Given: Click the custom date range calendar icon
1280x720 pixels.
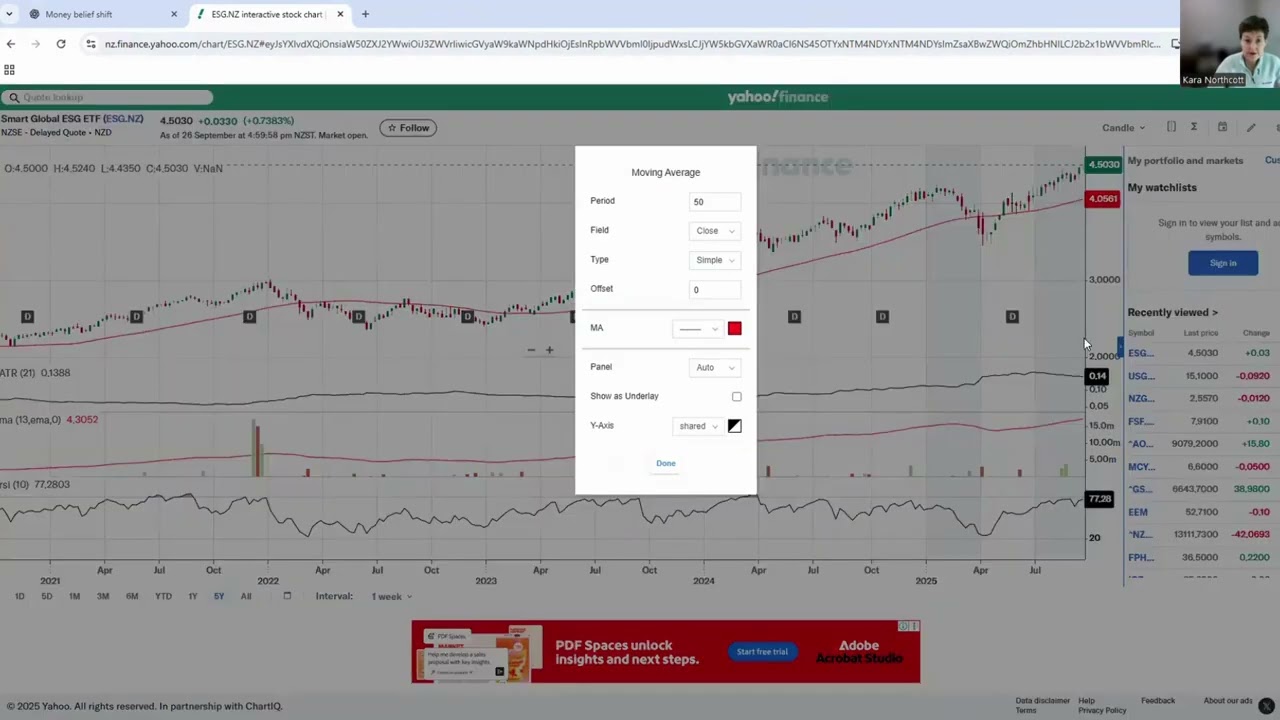Looking at the screenshot, I should tap(287, 596).
